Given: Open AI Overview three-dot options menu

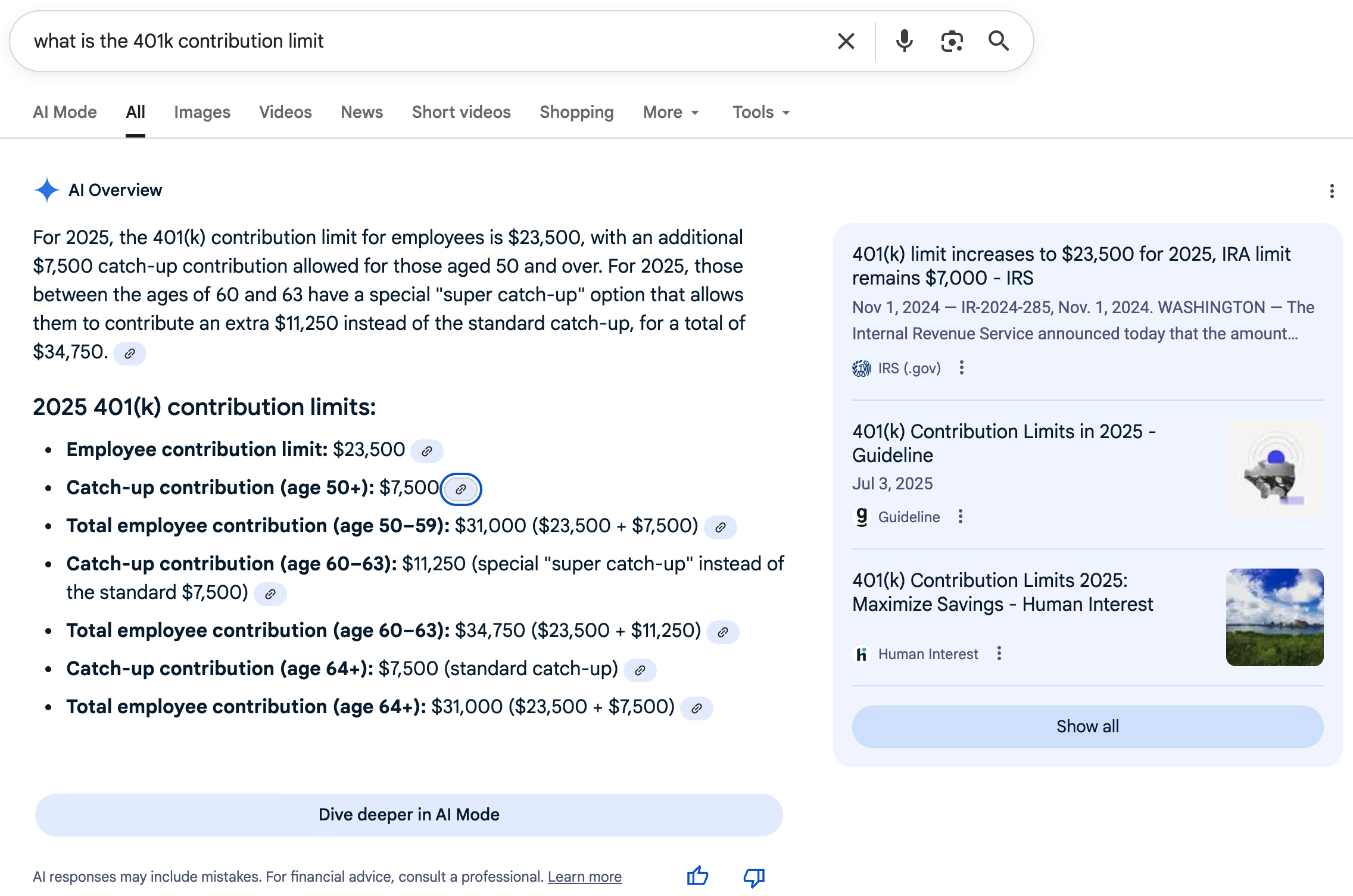Looking at the screenshot, I should coord(1332,191).
